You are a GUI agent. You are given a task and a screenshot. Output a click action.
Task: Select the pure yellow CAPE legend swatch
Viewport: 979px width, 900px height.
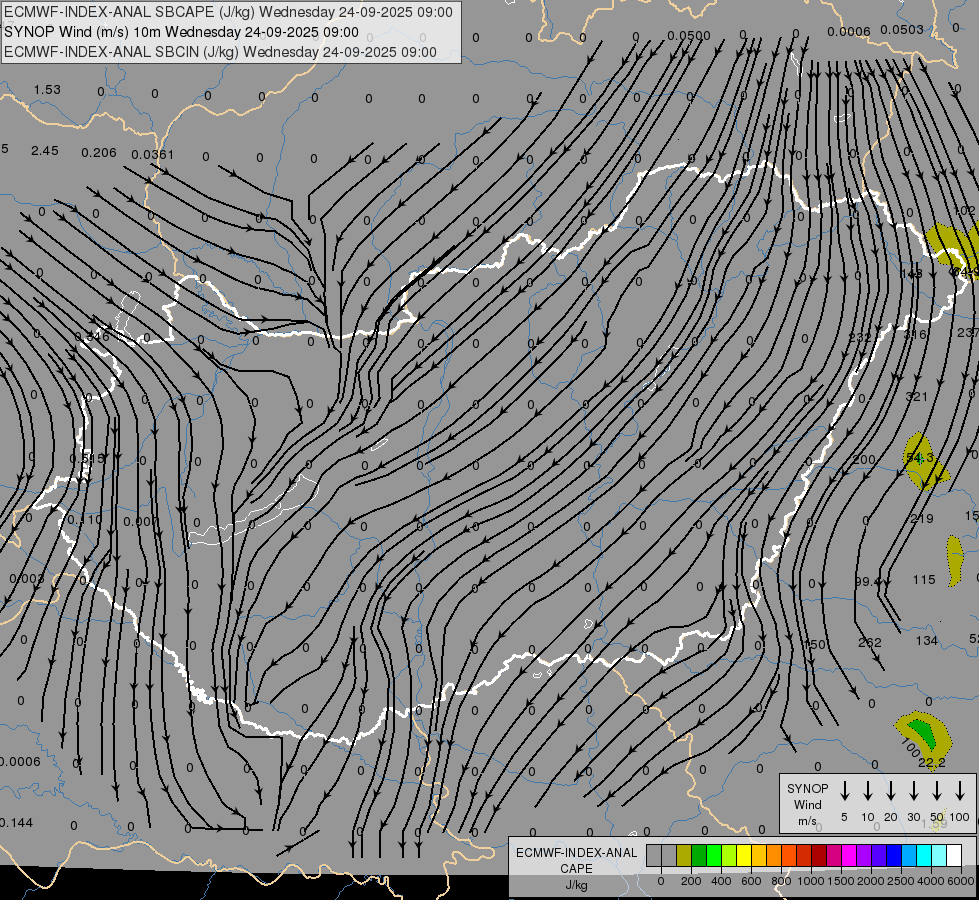[x=744, y=856]
